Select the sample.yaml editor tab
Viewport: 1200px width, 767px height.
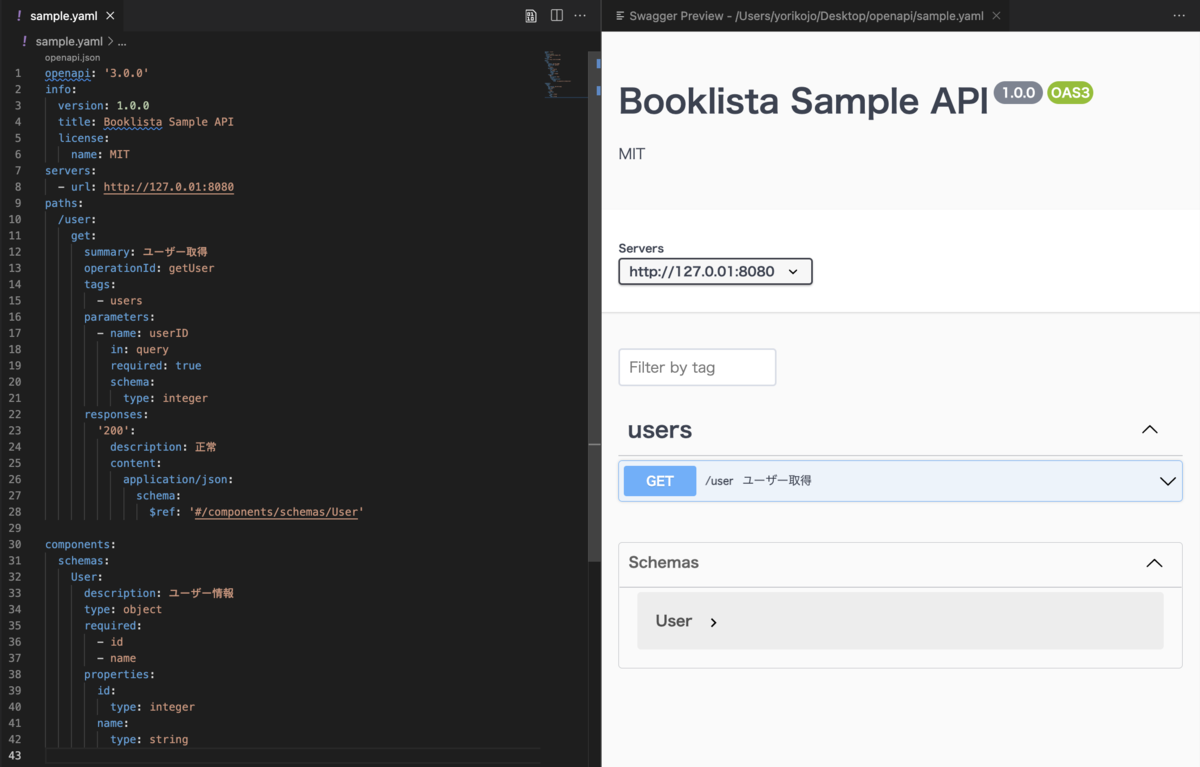point(64,16)
